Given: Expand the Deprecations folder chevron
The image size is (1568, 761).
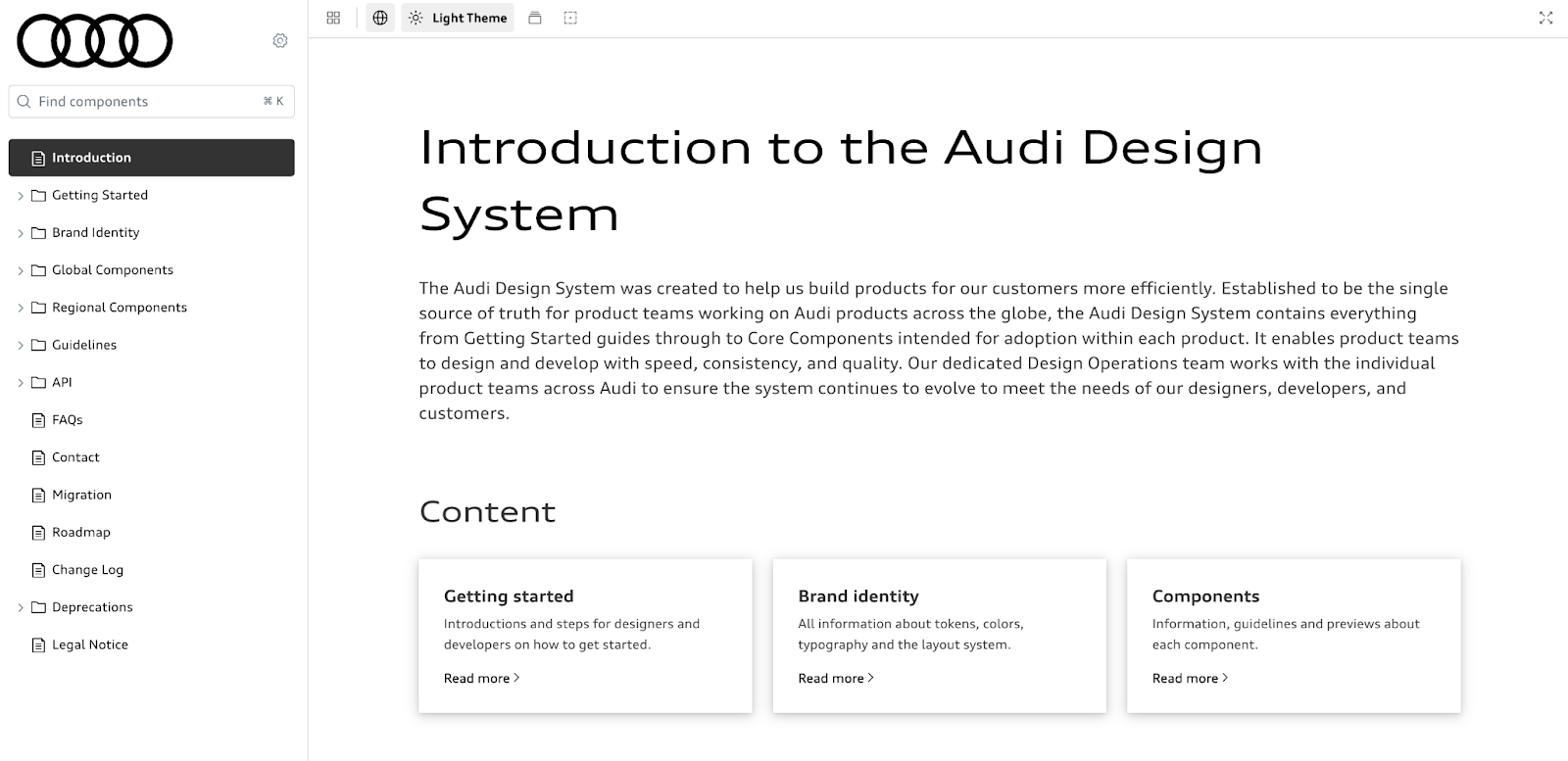Looking at the screenshot, I should 21,607.
